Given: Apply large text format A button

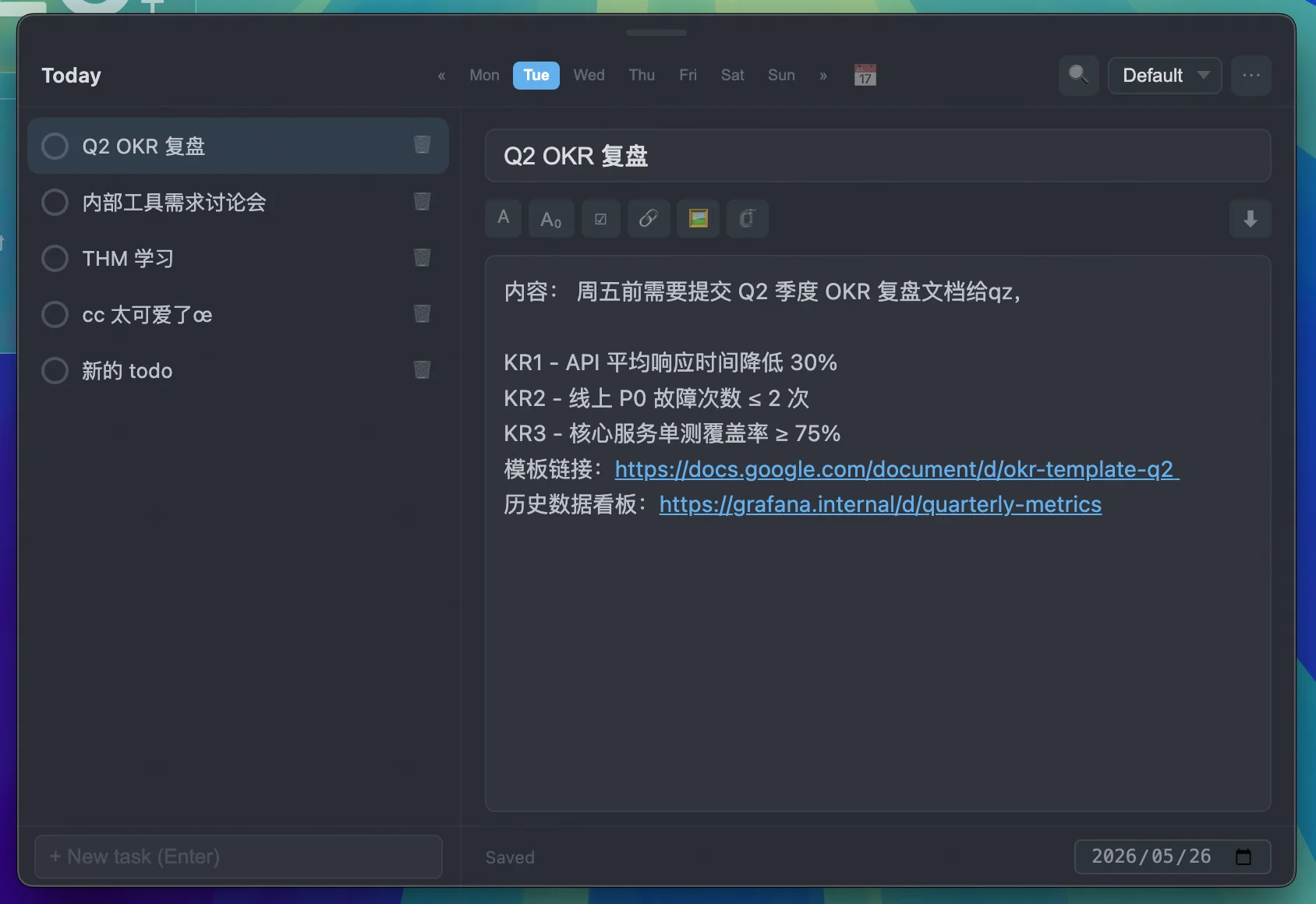Looking at the screenshot, I should point(504,218).
